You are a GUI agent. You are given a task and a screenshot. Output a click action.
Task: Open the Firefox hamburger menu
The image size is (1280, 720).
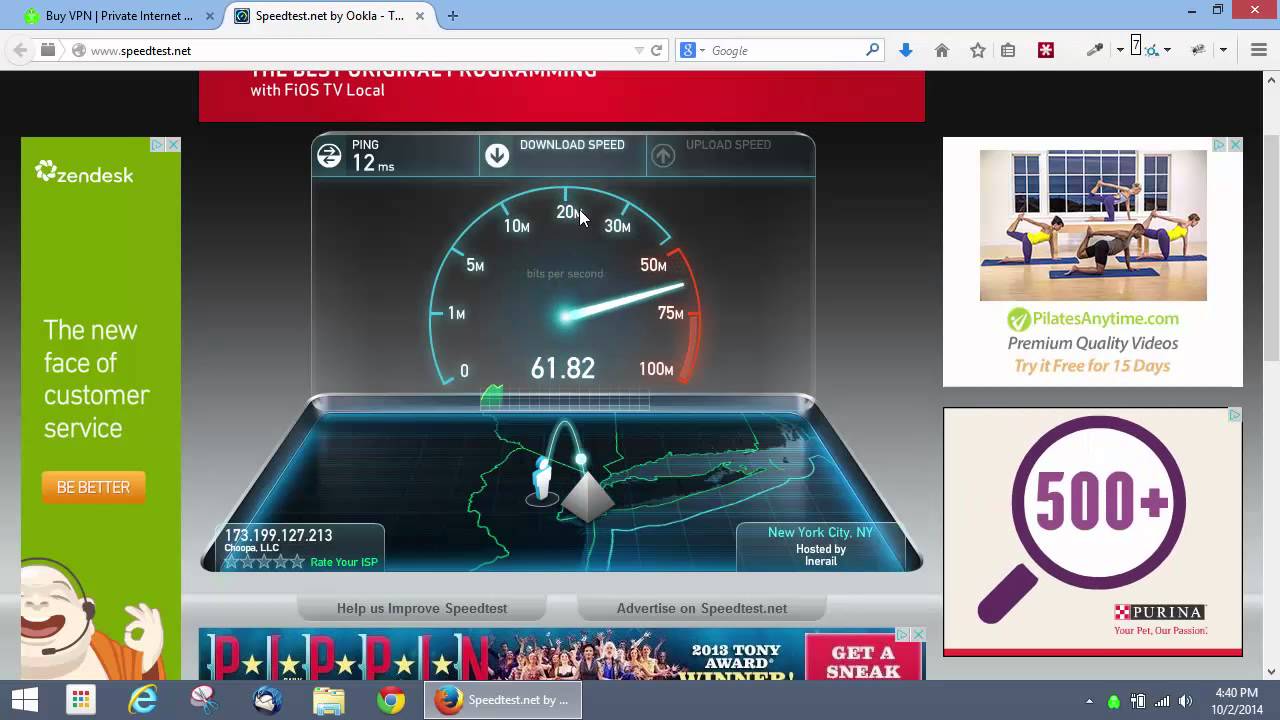pos(1259,50)
